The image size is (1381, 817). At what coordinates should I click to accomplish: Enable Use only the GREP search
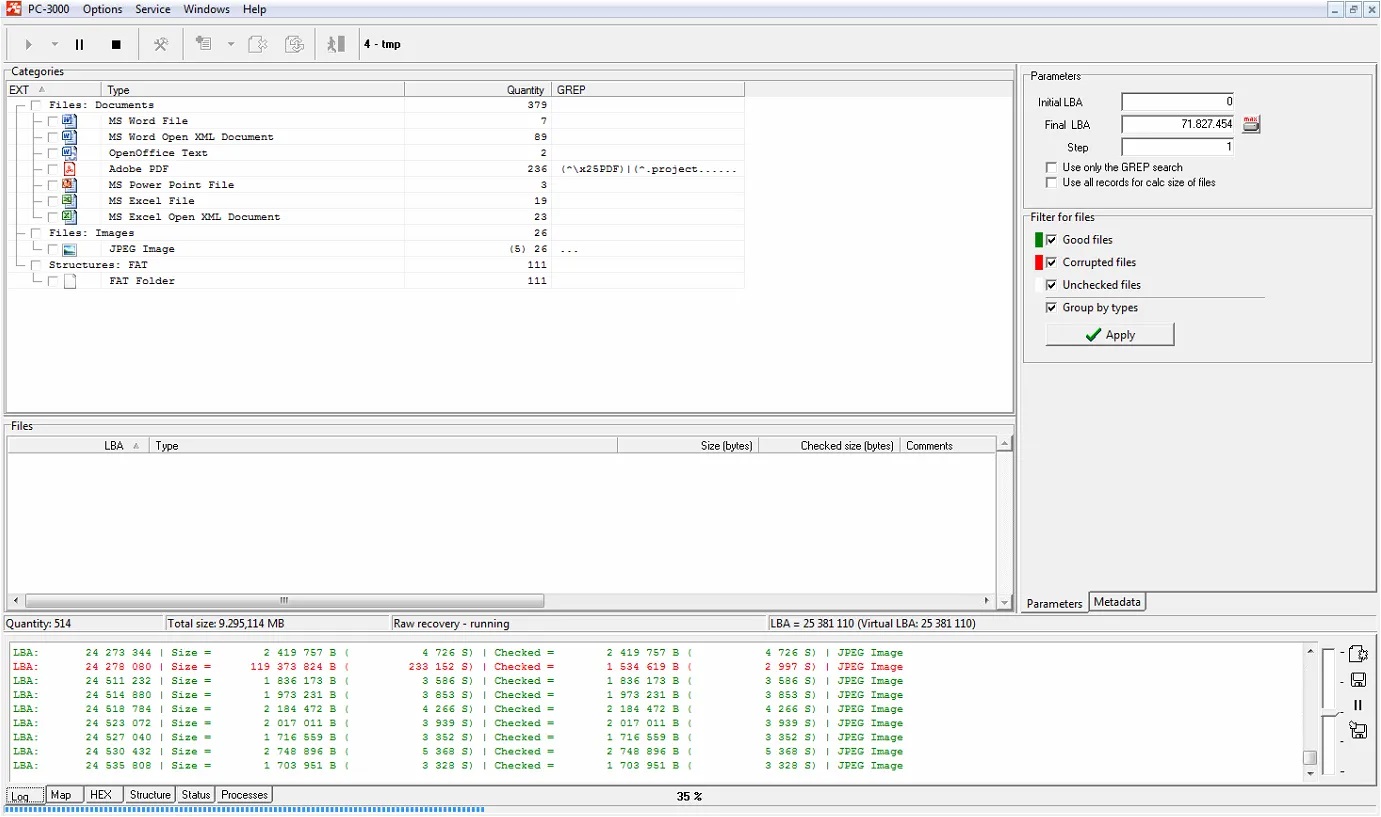point(1051,168)
